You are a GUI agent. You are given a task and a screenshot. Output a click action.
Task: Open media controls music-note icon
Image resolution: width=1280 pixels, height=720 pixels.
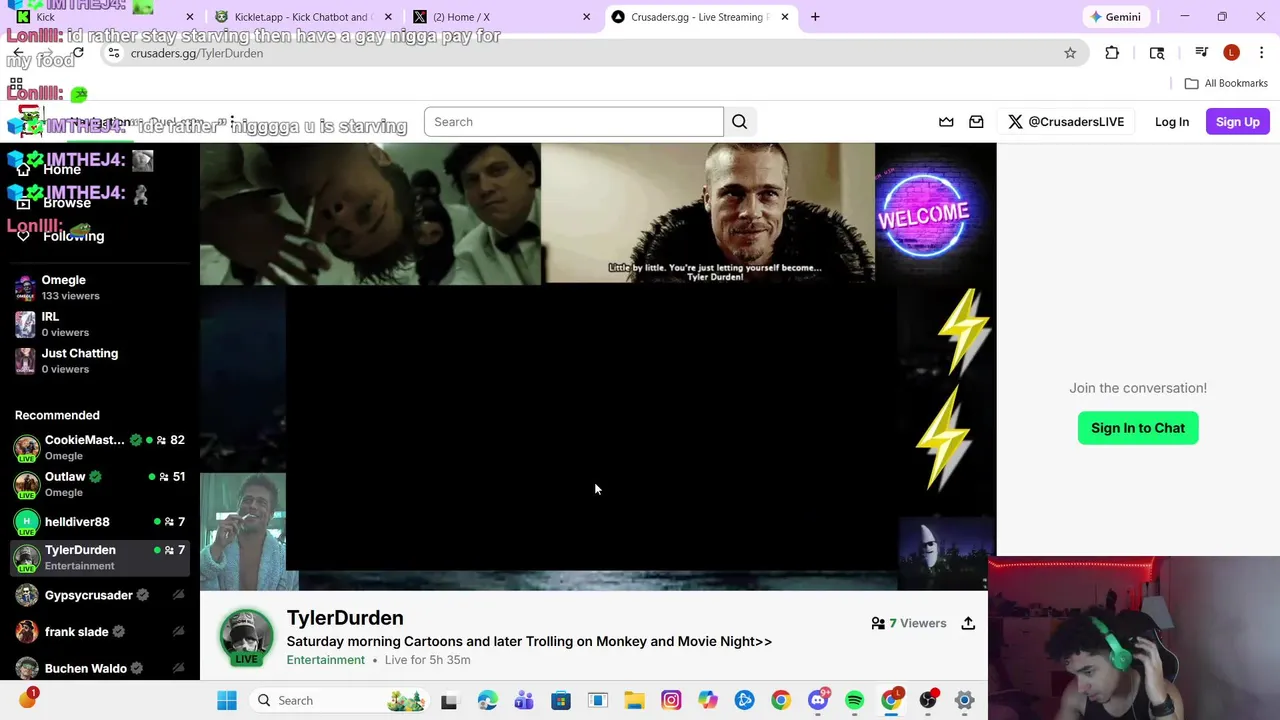1202,53
